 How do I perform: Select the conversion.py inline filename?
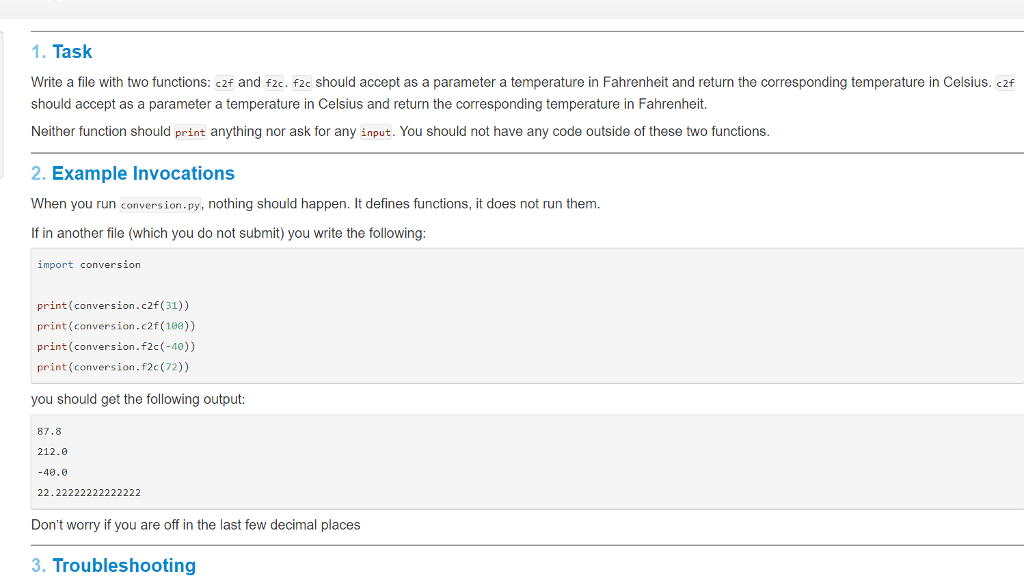click(x=160, y=204)
